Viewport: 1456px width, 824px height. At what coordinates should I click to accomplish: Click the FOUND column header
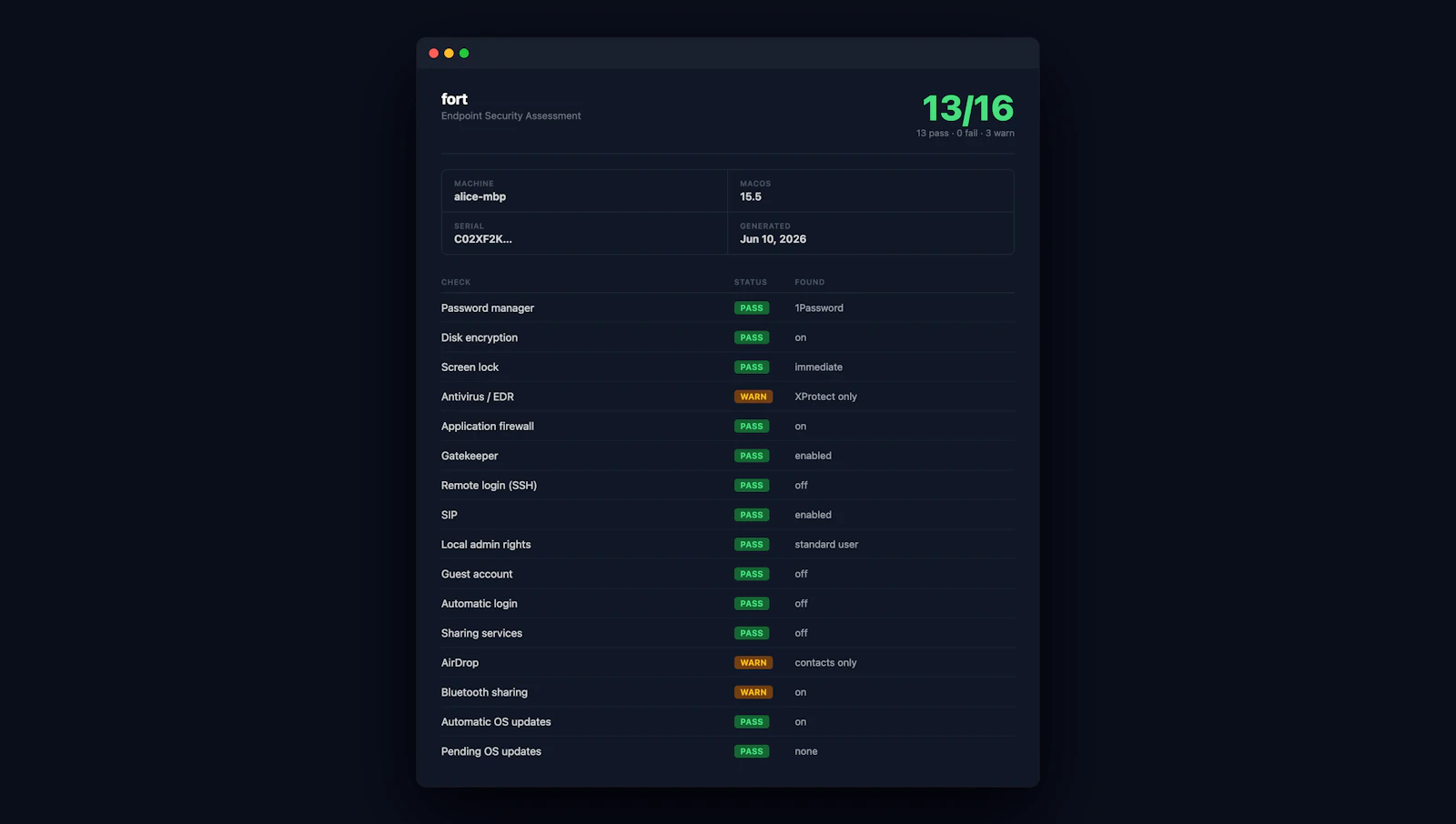(810, 283)
